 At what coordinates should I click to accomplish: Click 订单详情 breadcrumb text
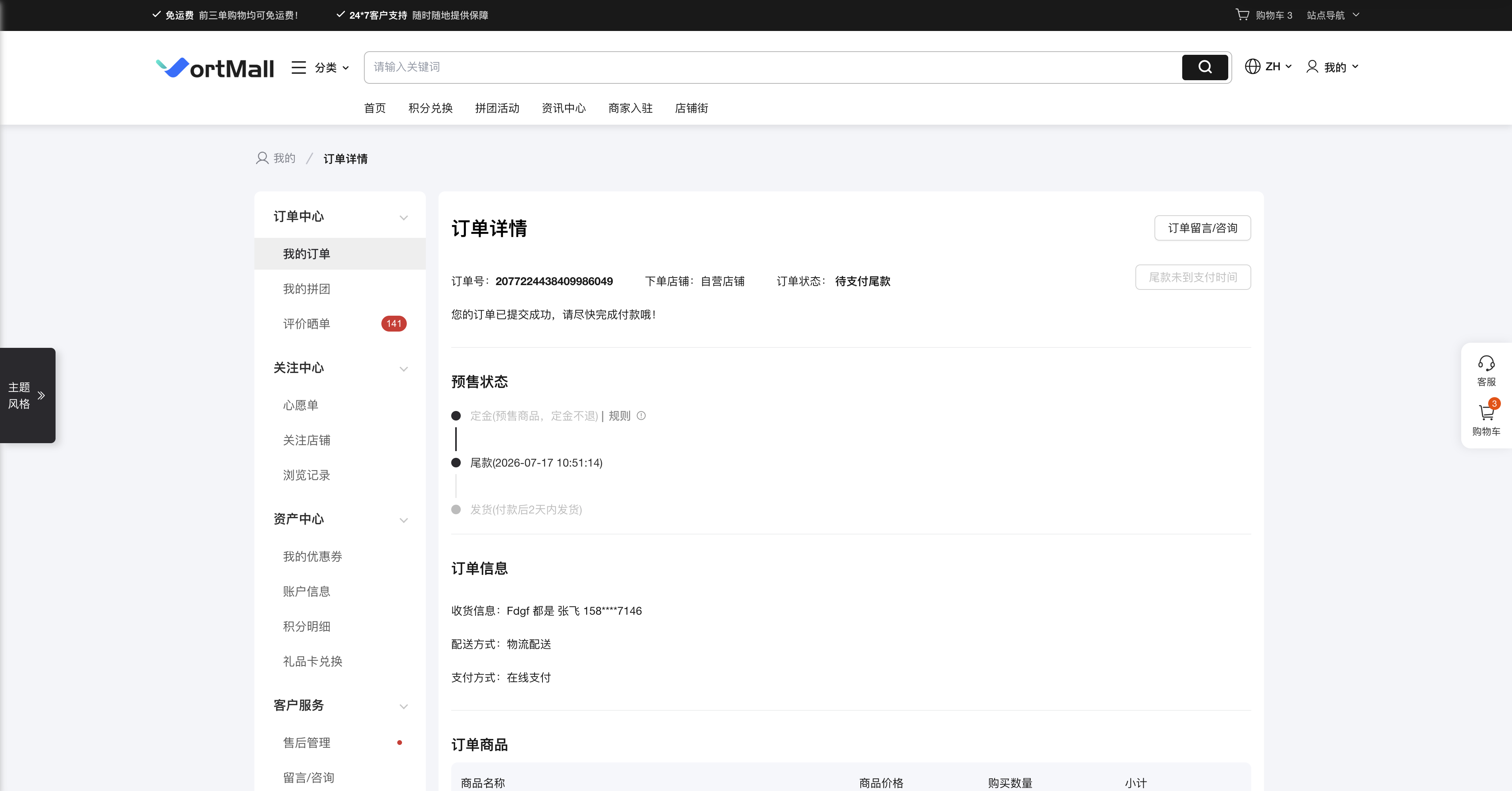345,158
